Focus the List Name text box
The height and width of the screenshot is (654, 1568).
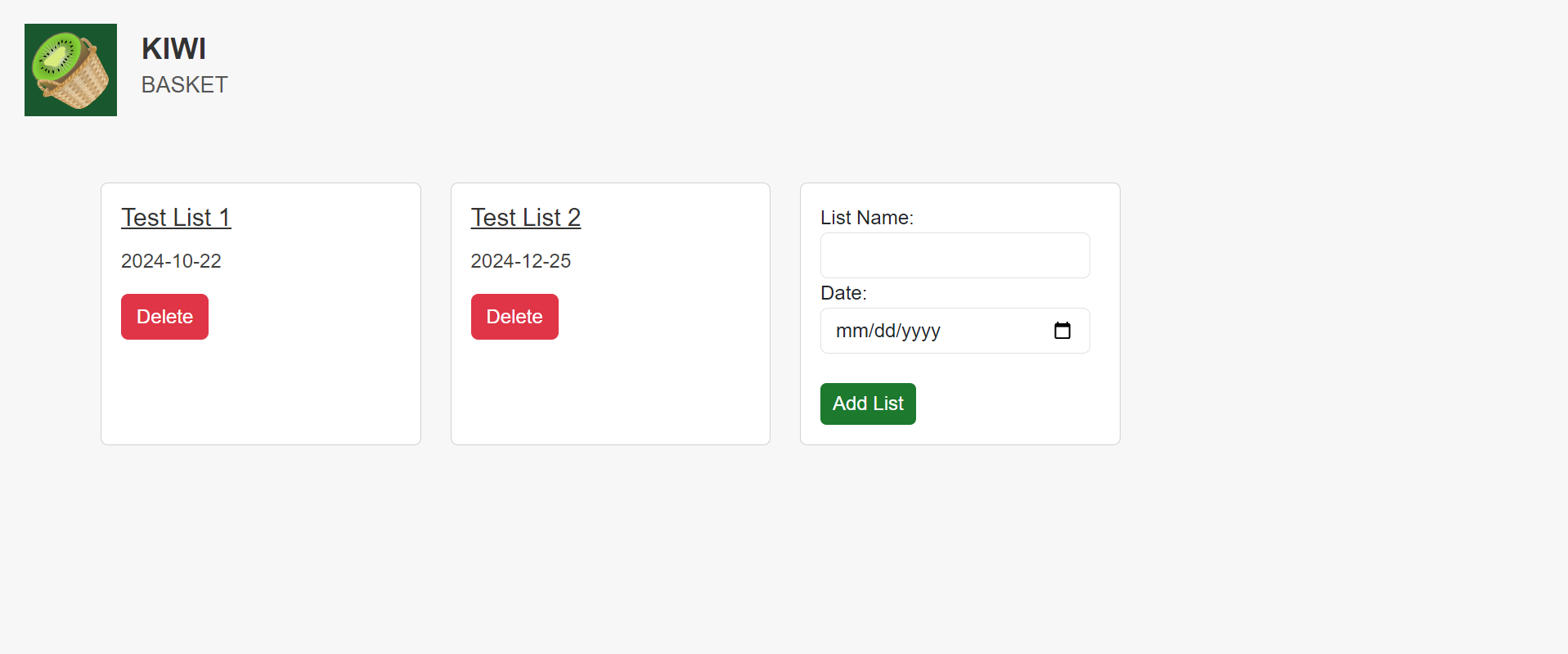pos(955,255)
